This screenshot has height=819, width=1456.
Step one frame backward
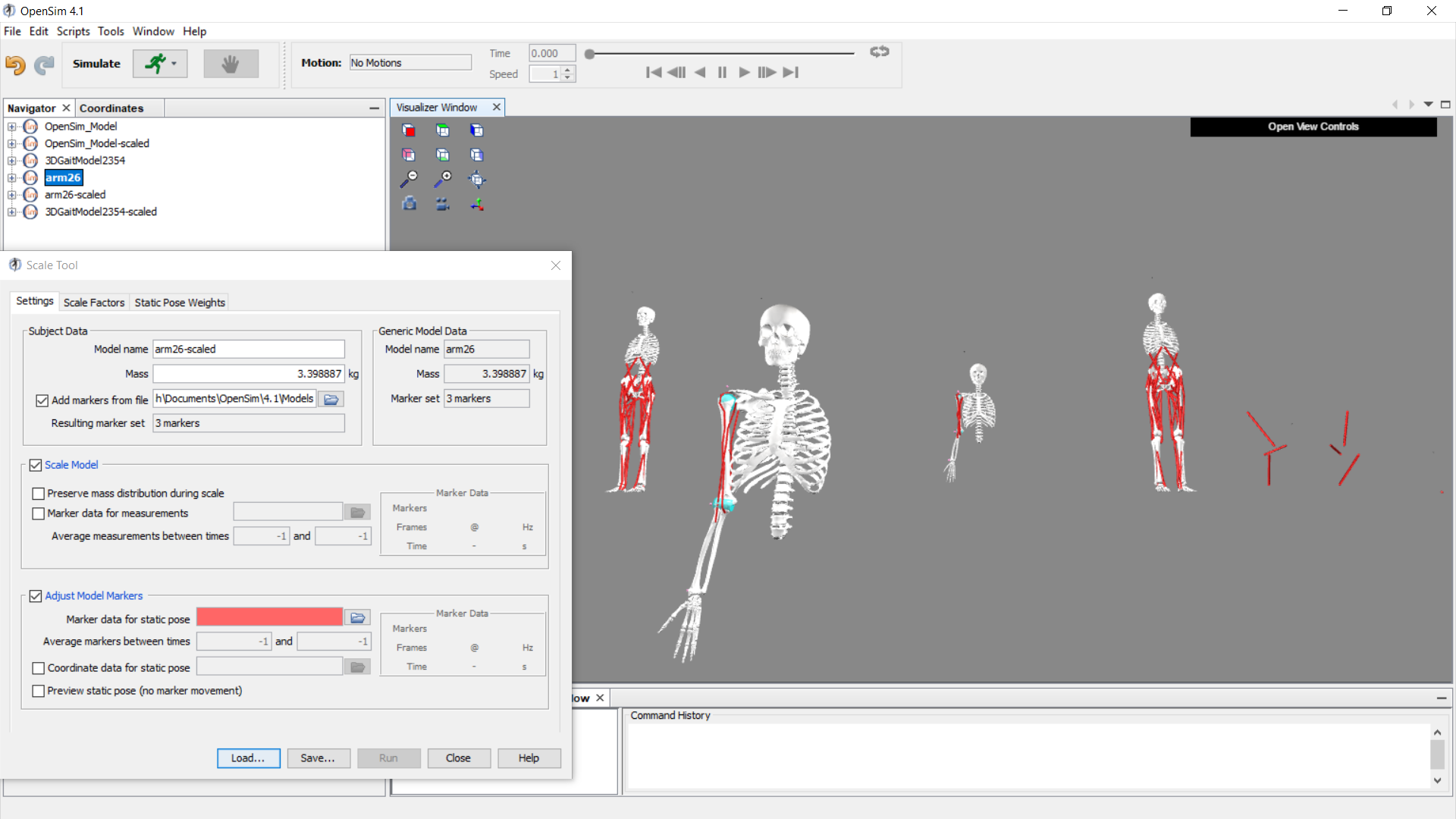(x=676, y=72)
